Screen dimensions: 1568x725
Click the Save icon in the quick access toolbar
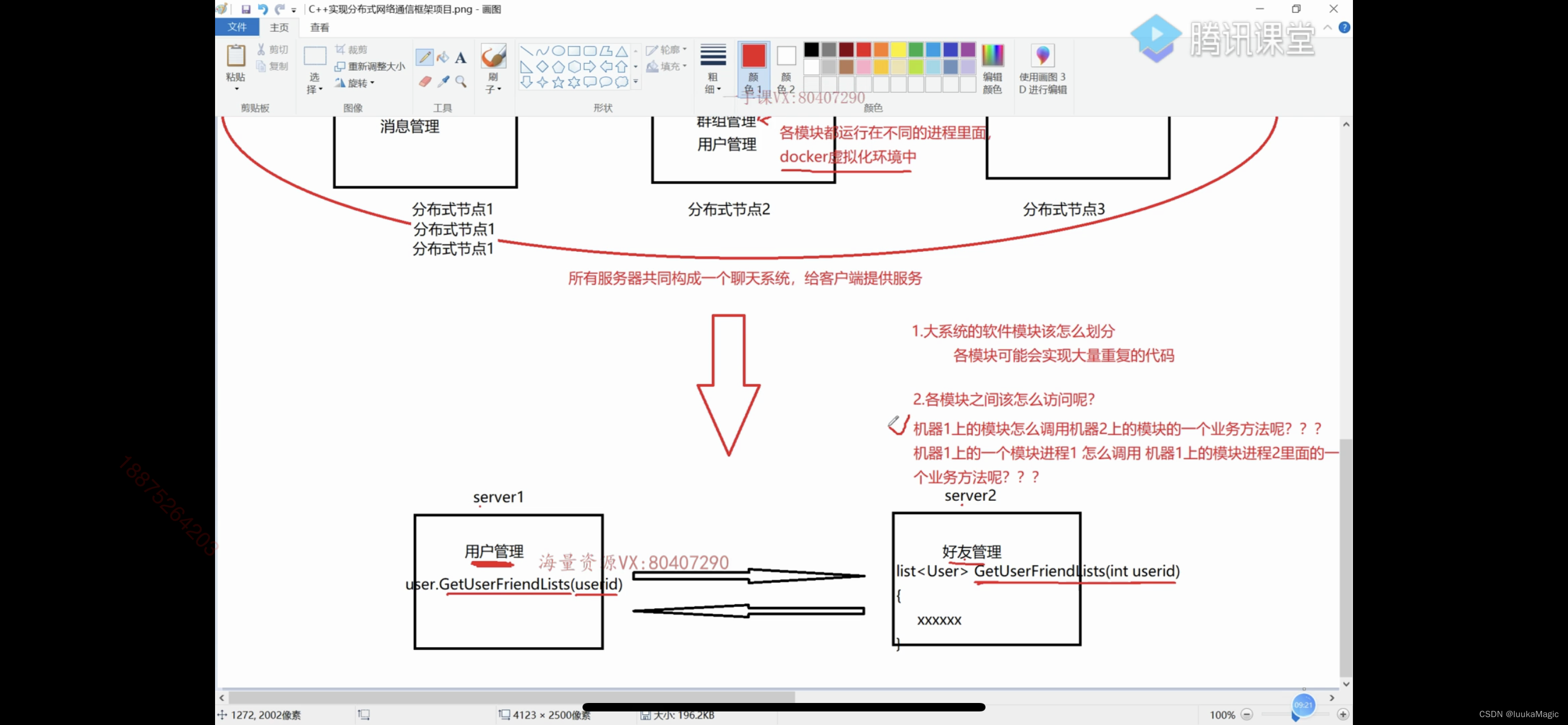click(246, 9)
